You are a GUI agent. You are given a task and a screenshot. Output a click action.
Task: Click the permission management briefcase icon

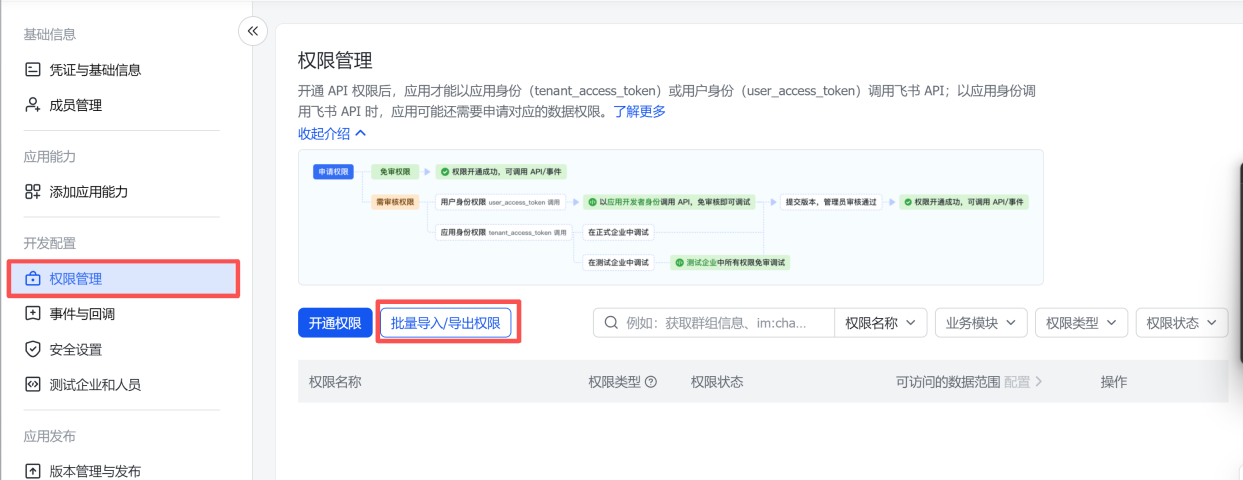(x=33, y=279)
